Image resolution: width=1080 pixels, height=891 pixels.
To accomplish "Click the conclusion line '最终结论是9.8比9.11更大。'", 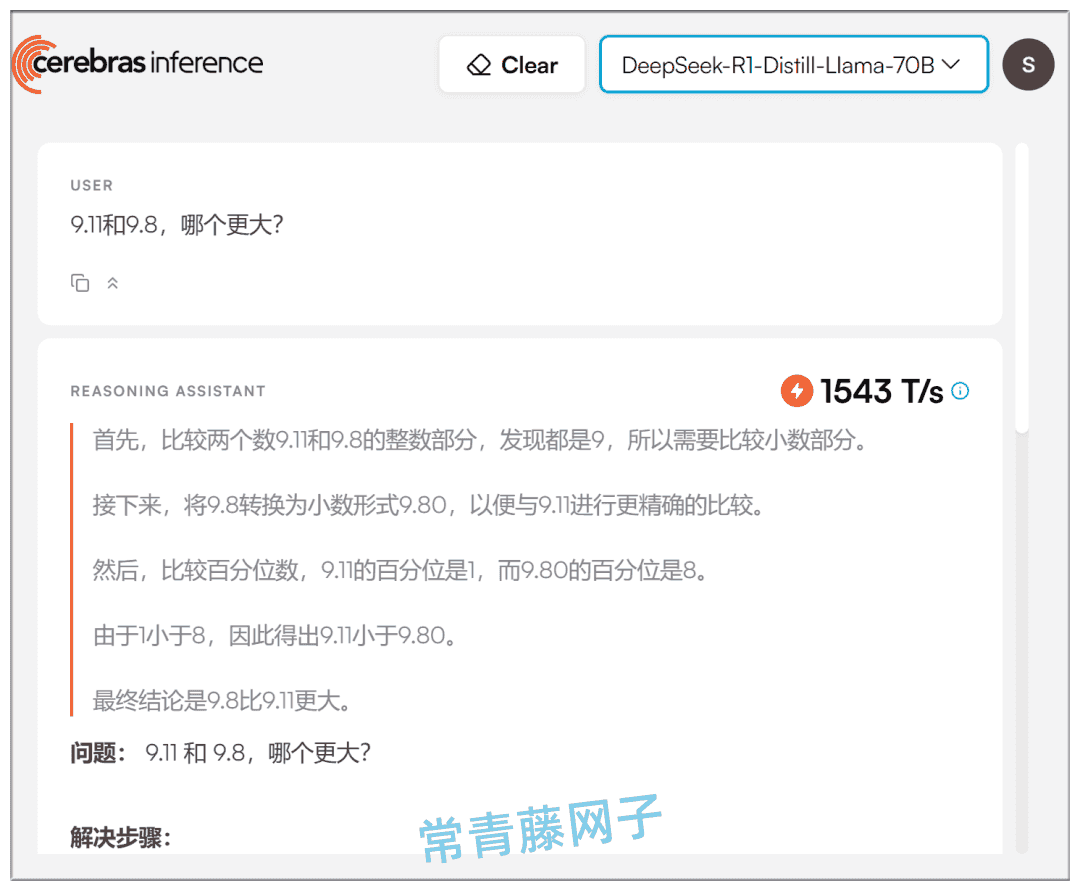I will coord(222,700).
